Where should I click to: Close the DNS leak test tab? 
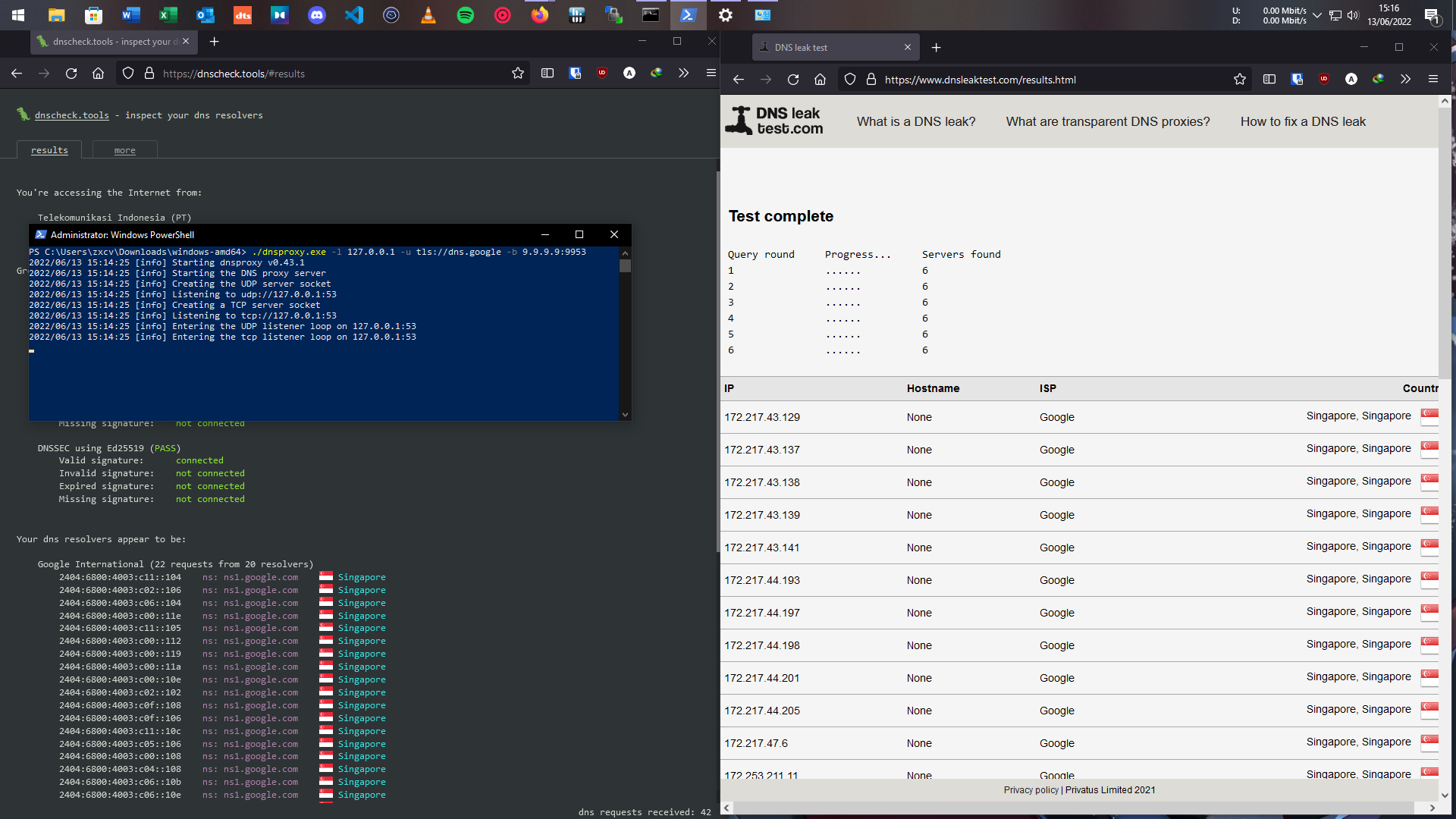coord(908,48)
